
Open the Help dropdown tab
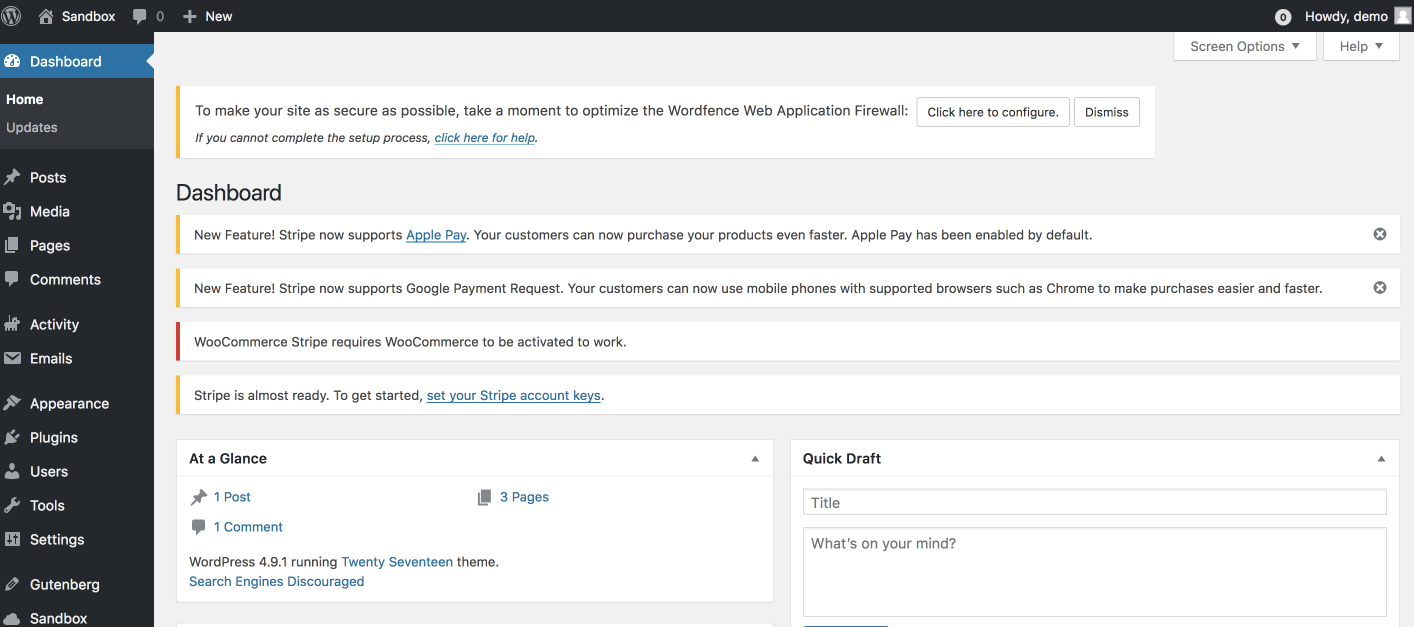point(1361,46)
